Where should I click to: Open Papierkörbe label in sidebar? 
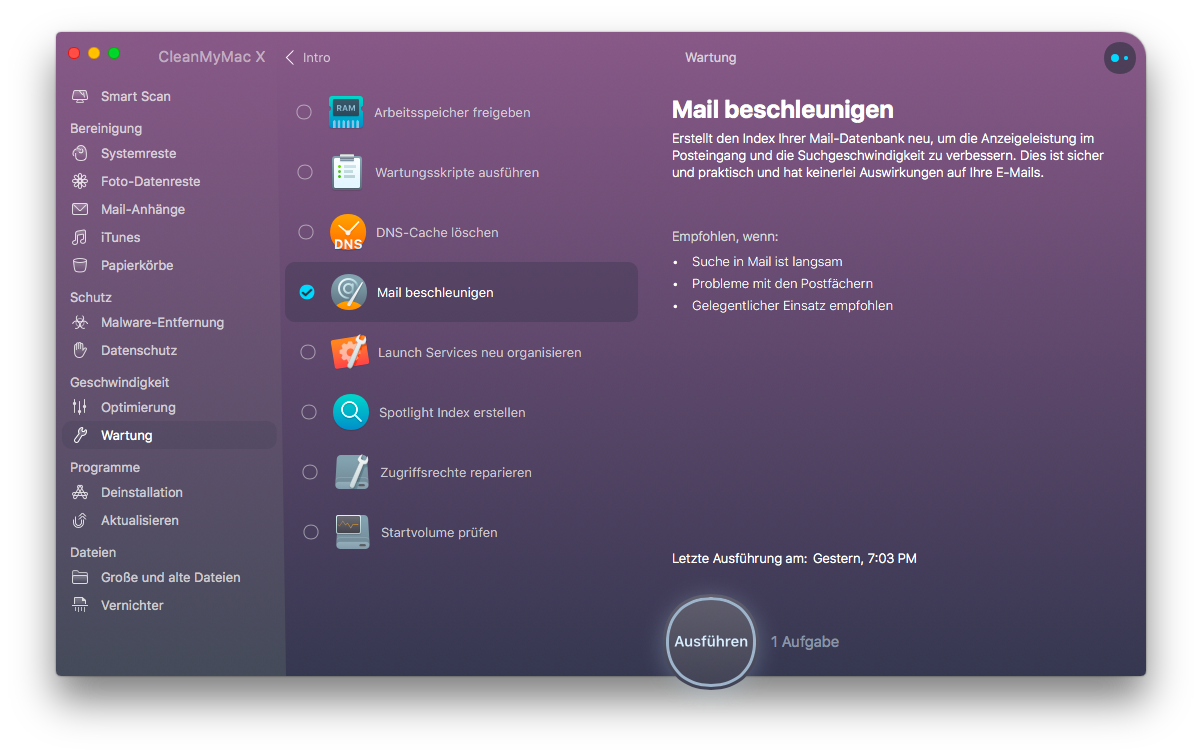pyautogui.click(x=137, y=266)
